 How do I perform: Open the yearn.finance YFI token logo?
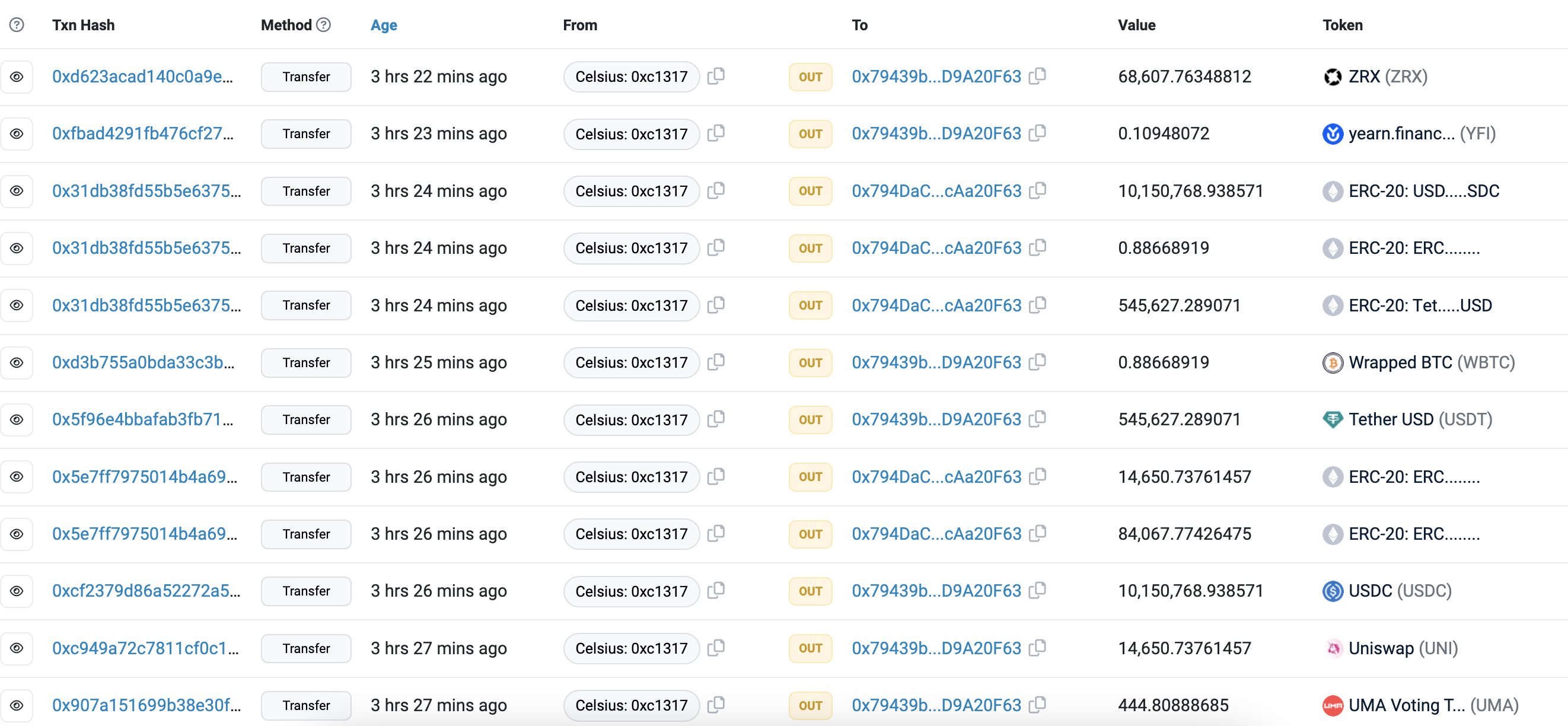1333,134
